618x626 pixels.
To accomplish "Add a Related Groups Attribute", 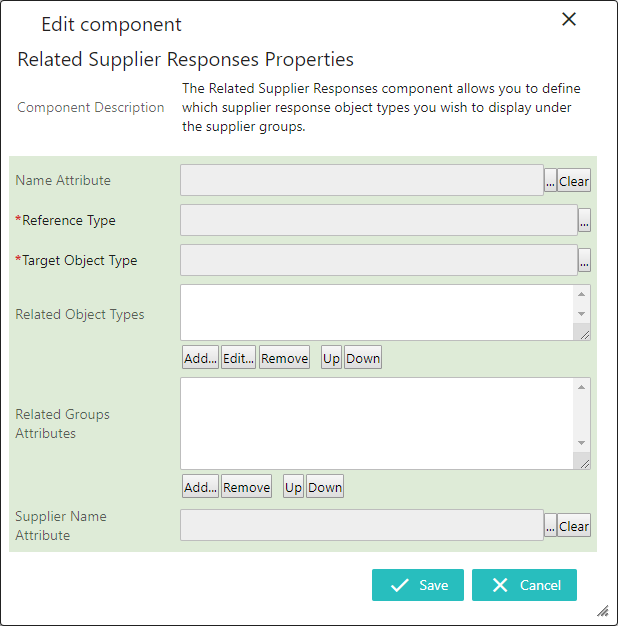I will coord(200,486).
